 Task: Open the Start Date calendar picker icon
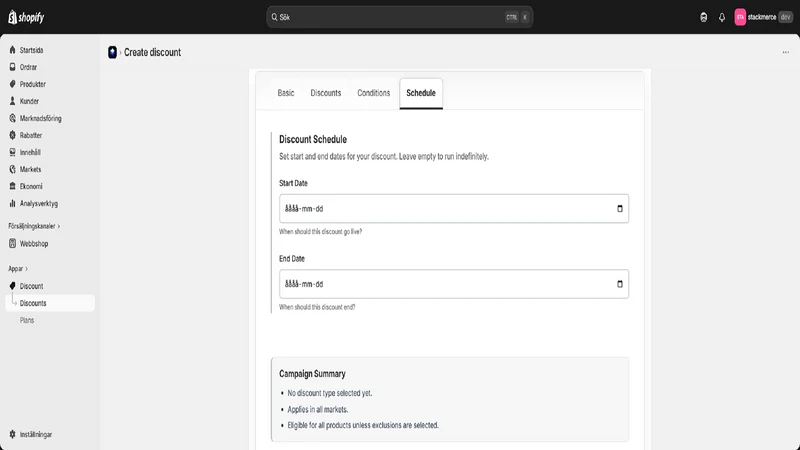click(620, 208)
